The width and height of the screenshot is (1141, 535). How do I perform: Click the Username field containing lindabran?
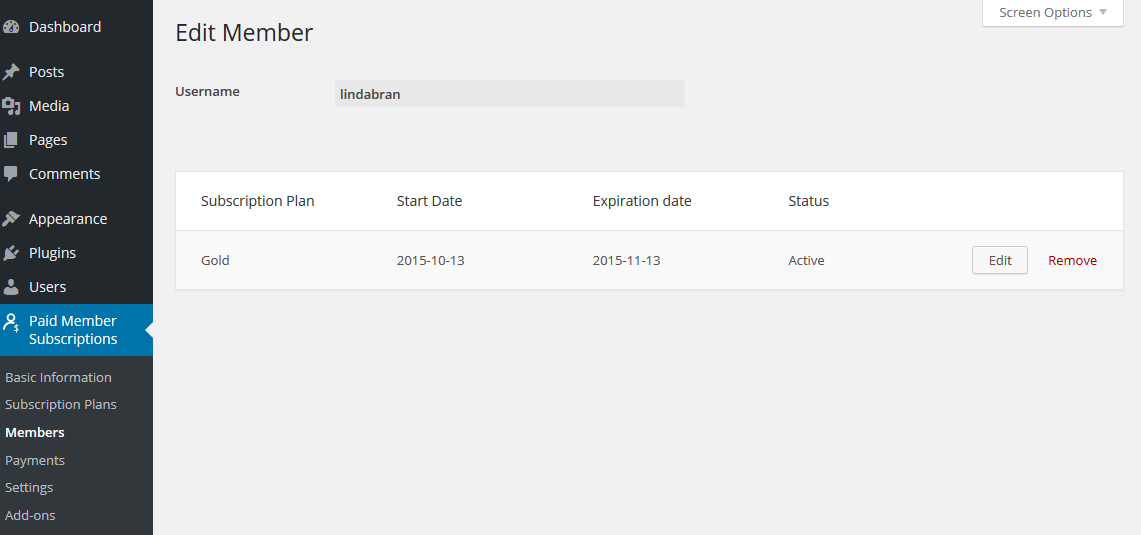(510, 94)
